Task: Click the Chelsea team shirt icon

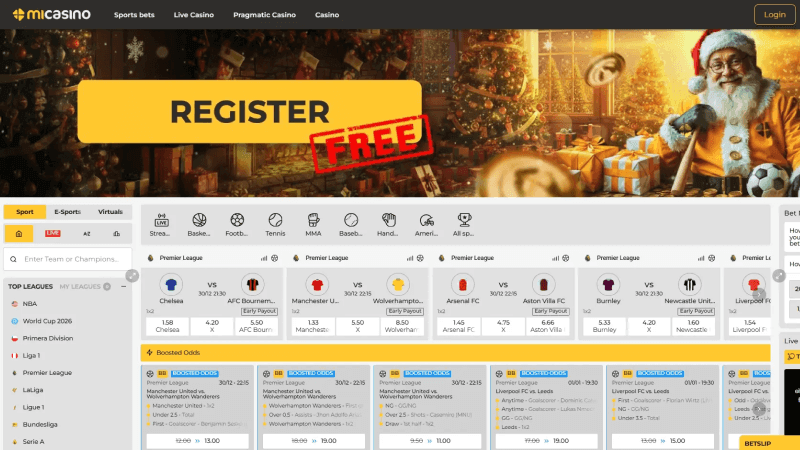Action: [171, 285]
